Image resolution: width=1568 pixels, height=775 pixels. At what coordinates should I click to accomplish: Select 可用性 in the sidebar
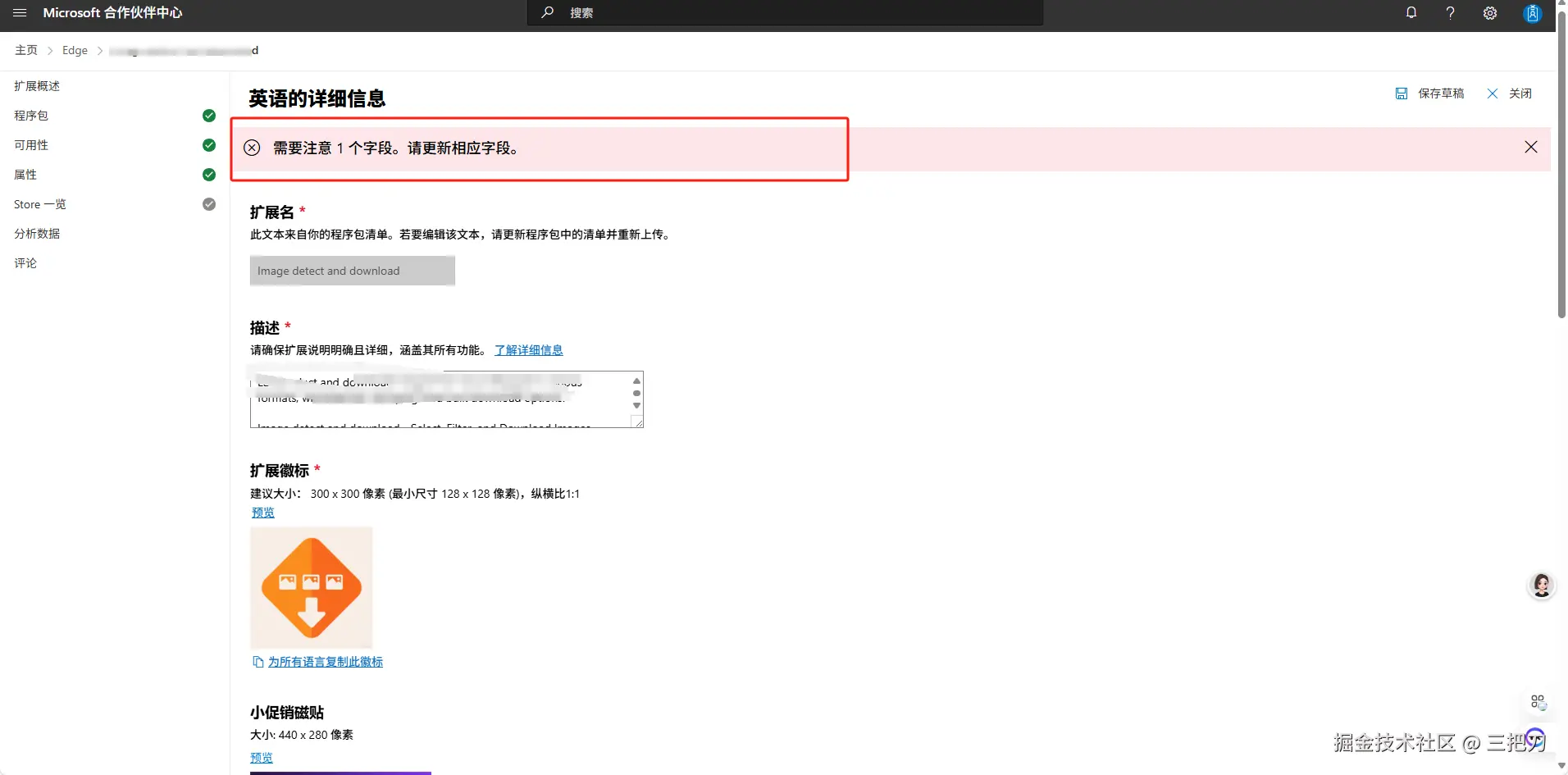(x=31, y=145)
